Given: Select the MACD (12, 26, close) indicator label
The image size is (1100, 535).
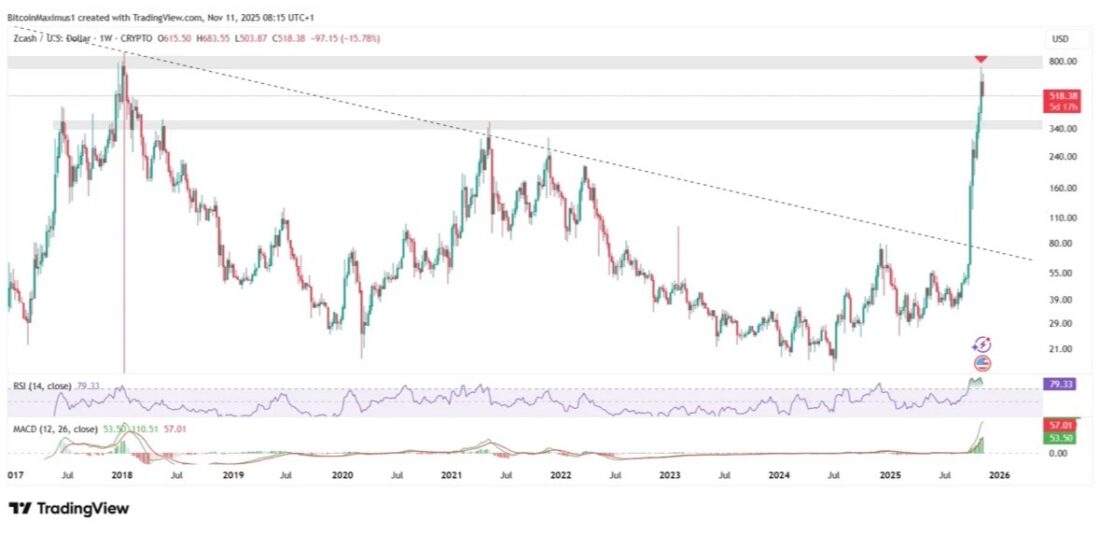Looking at the screenshot, I should 54,428.
